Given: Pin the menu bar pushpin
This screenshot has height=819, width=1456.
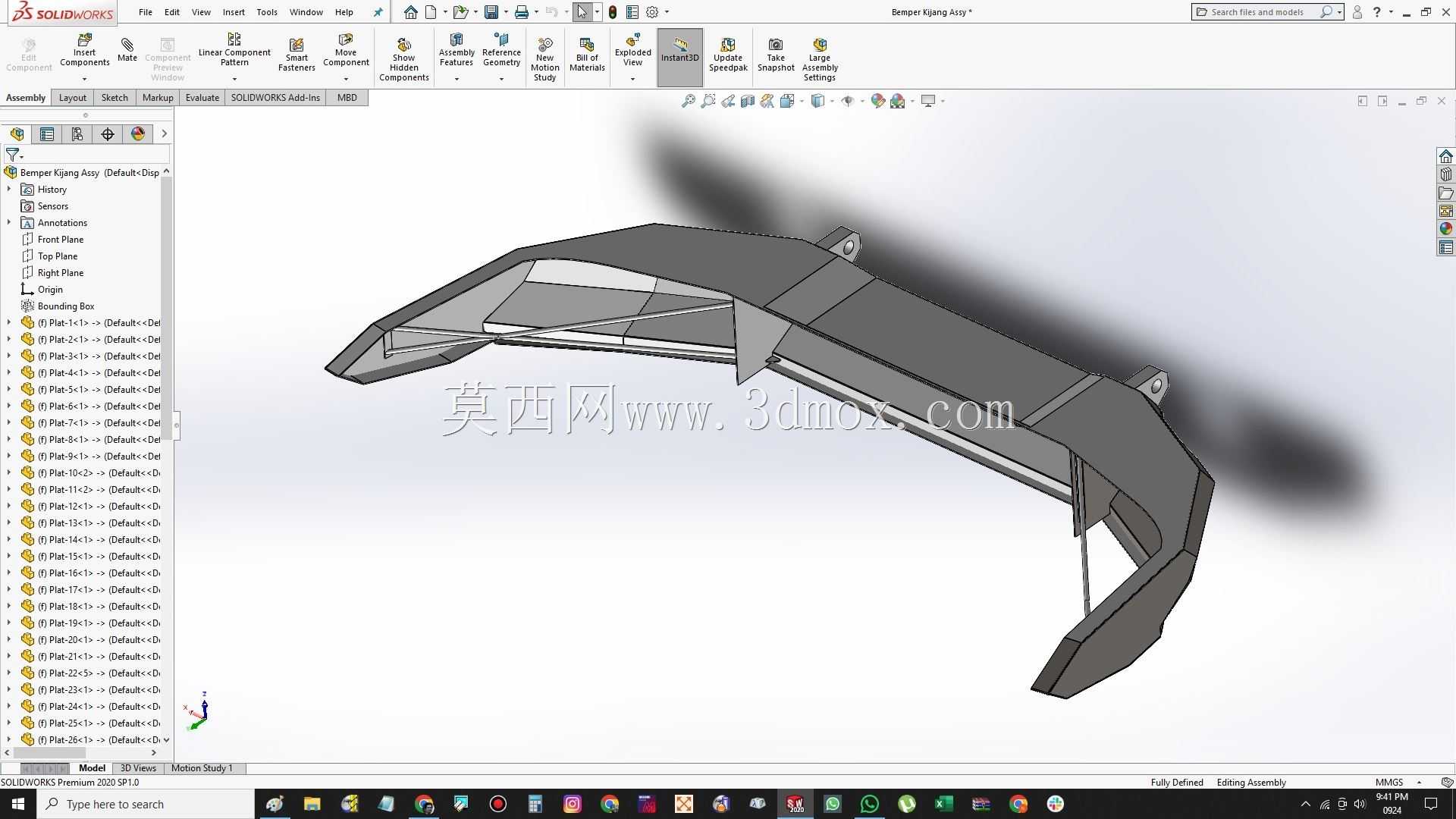Looking at the screenshot, I should click(x=378, y=12).
